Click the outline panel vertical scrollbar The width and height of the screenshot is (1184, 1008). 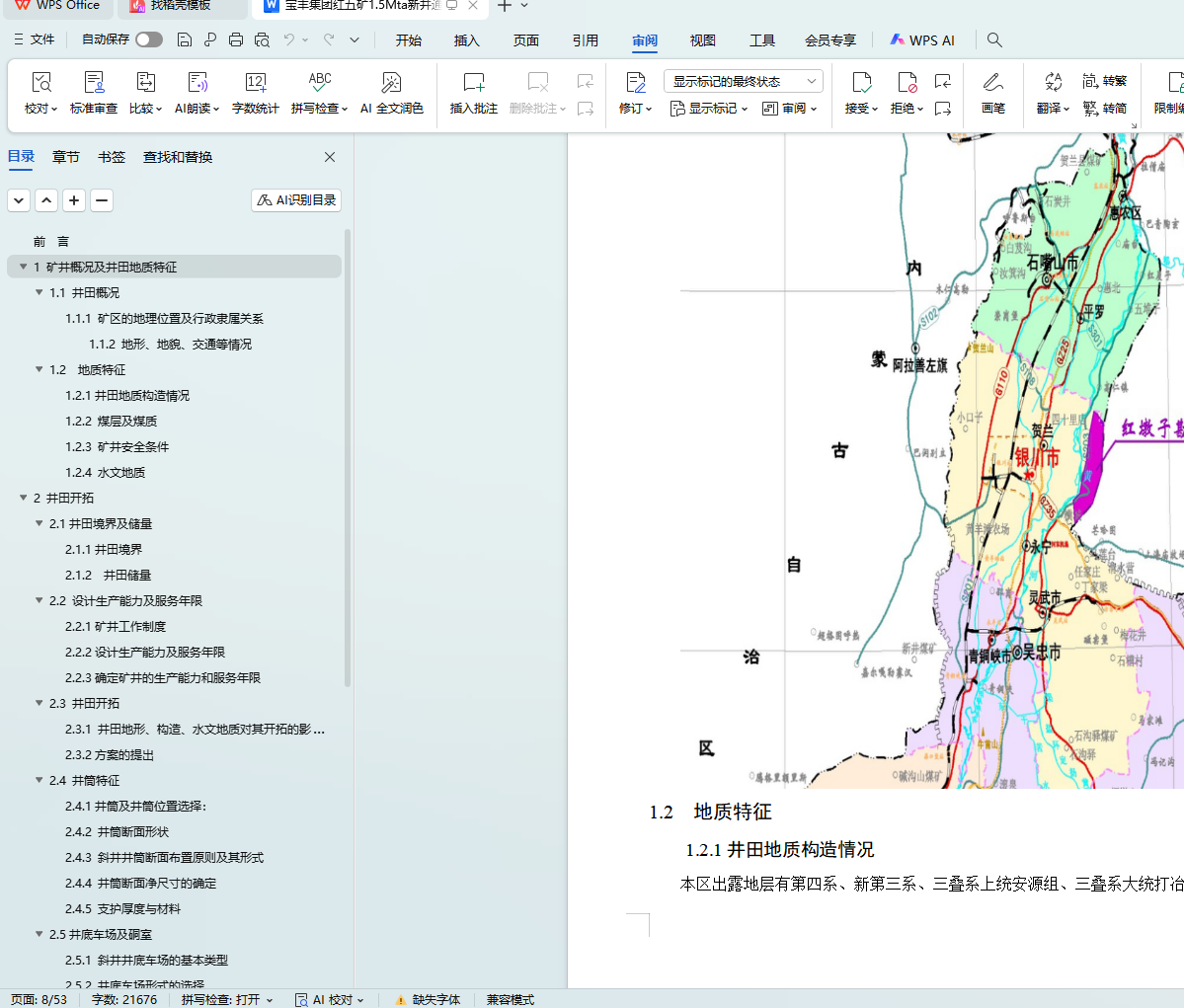348,454
